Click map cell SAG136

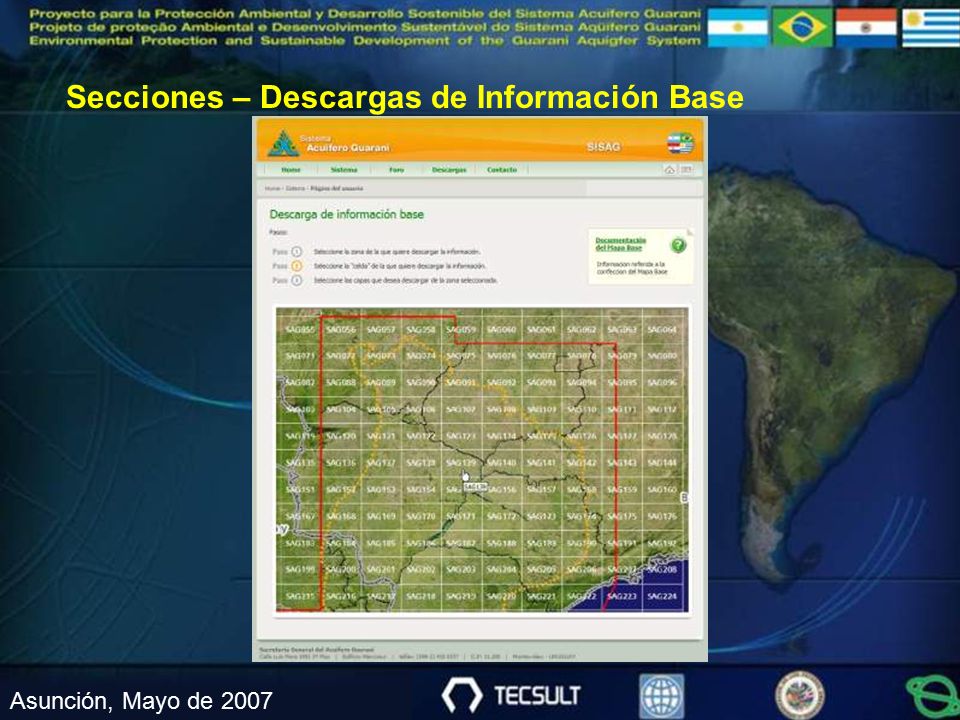(x=340, y=463)
